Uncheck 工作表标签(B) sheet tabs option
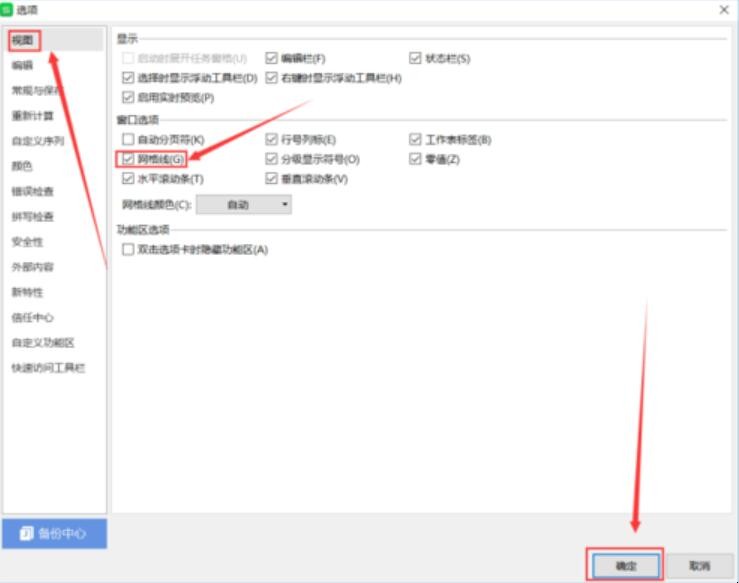The height and width of the screenshot is (583, 739). pos(416,140)
